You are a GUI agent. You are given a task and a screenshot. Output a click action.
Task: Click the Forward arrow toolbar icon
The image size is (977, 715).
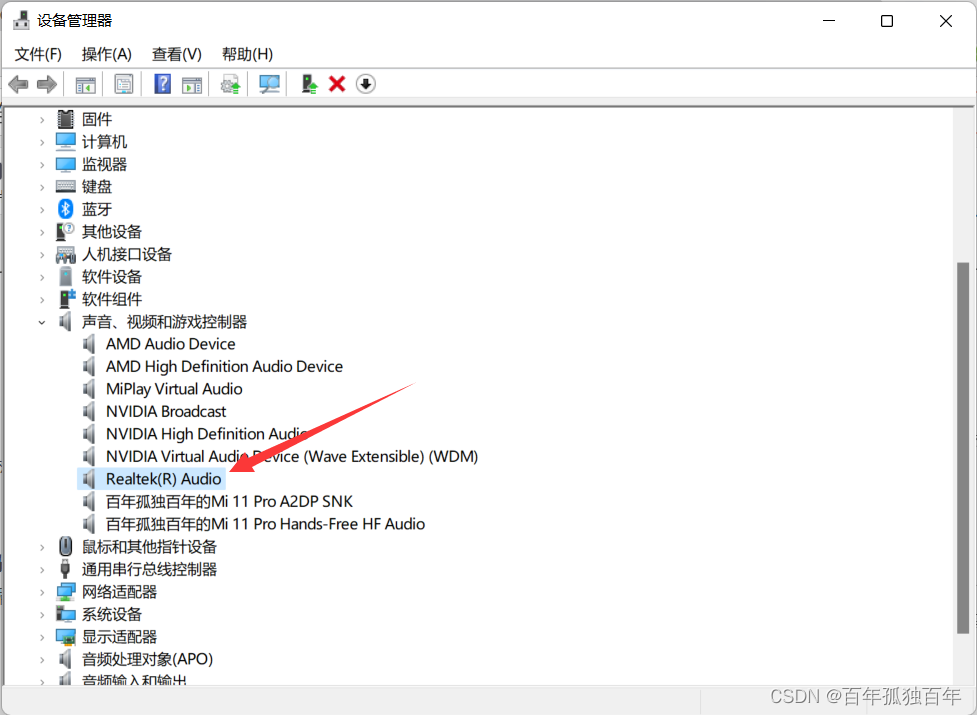pyautogui.click(x=47, y=84)
